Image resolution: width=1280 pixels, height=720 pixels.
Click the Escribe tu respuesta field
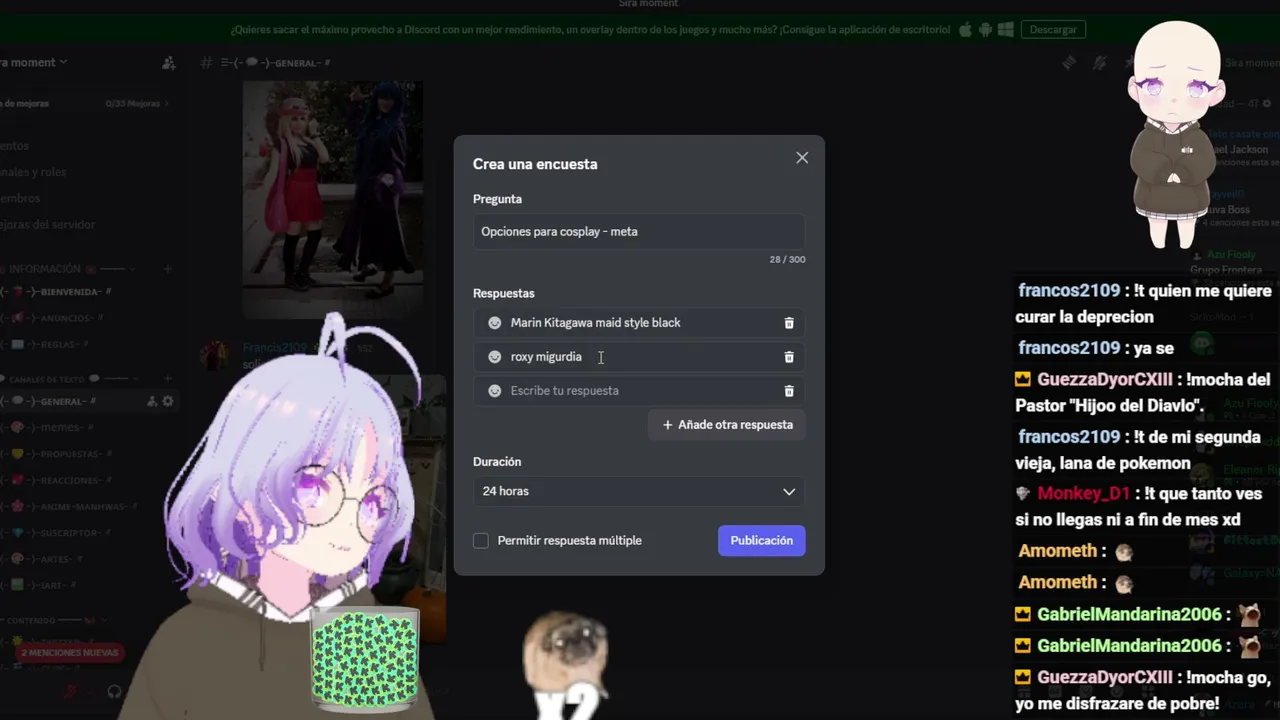[640, 391]
